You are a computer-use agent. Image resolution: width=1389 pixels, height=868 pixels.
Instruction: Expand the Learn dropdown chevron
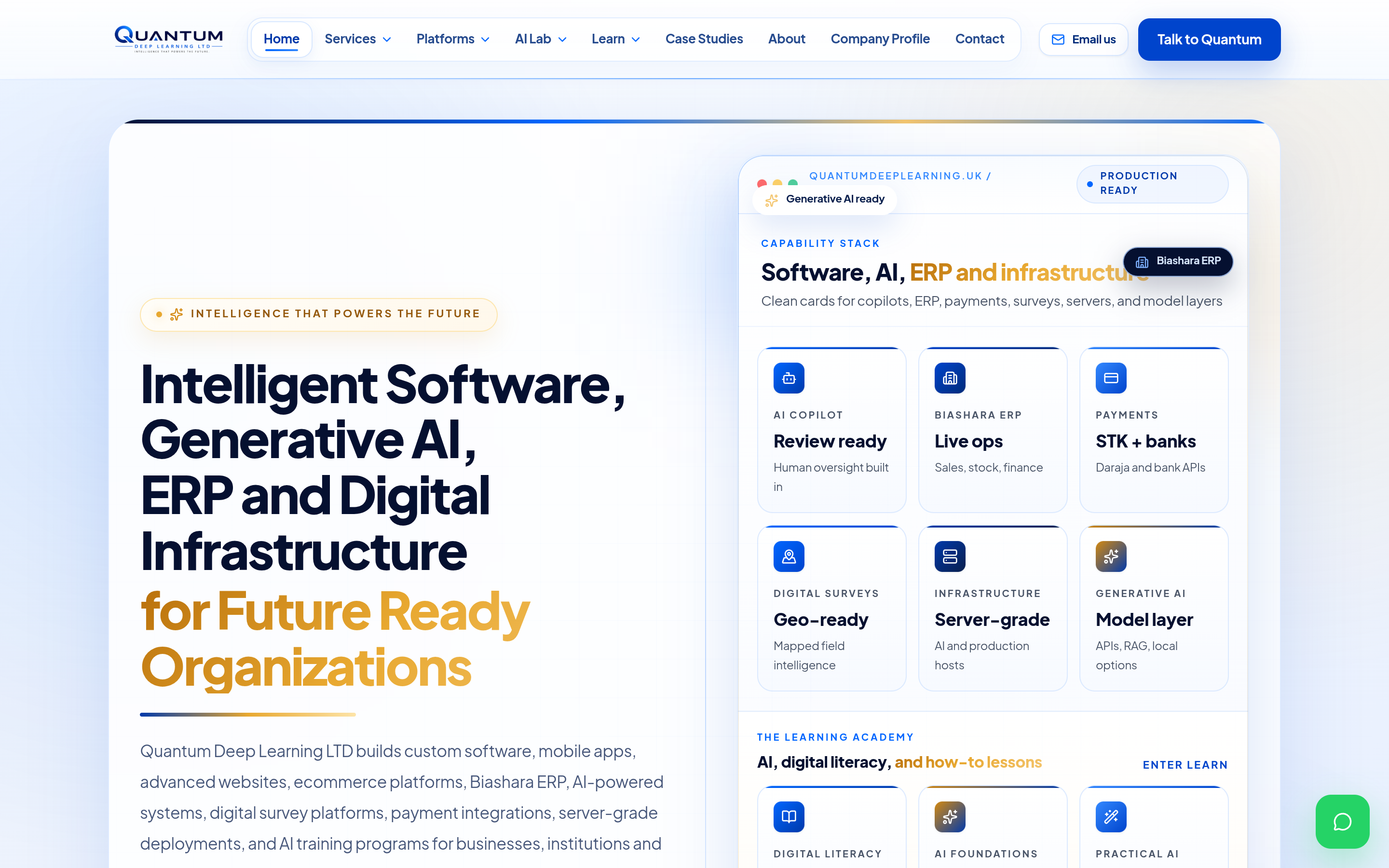click(x=635, y=40)
